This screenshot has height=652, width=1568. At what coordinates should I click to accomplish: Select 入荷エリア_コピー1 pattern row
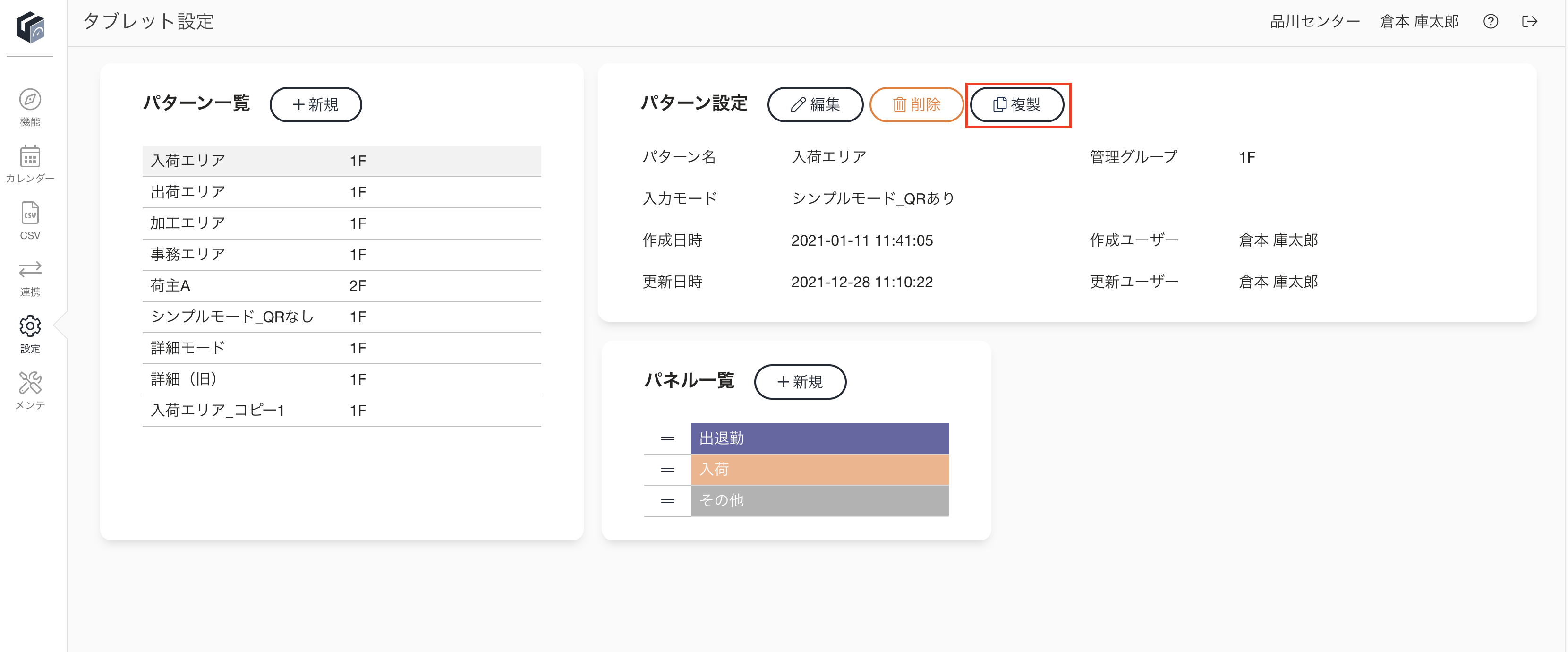(x=341, y=410)
